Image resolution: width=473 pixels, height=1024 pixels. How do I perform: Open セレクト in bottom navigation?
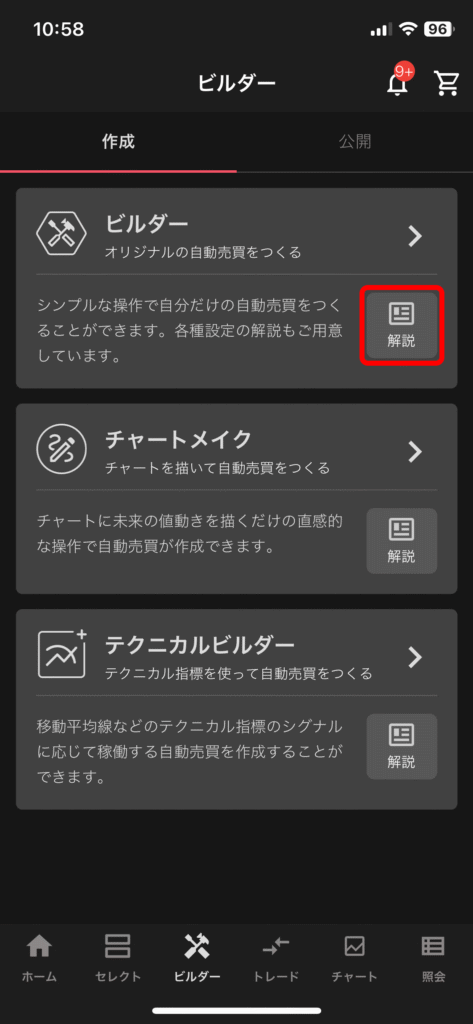118,957
